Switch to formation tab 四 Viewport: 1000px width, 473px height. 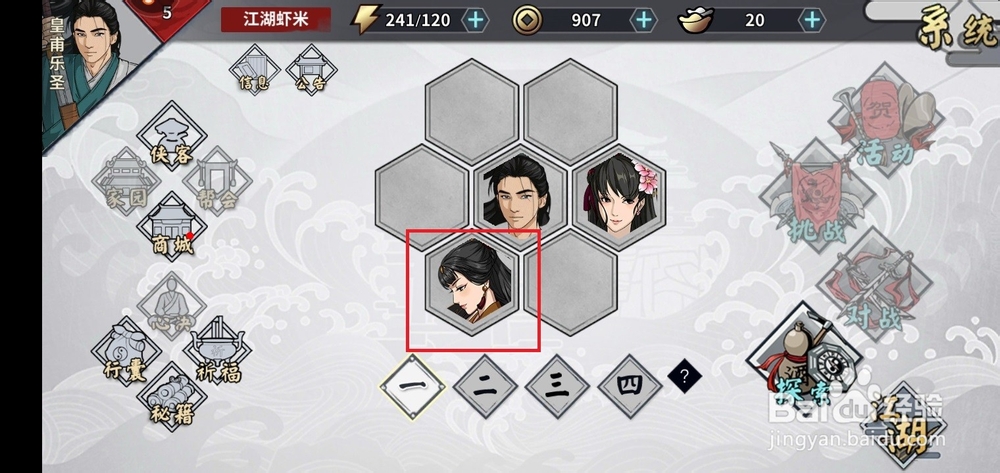tap(630, 386)
